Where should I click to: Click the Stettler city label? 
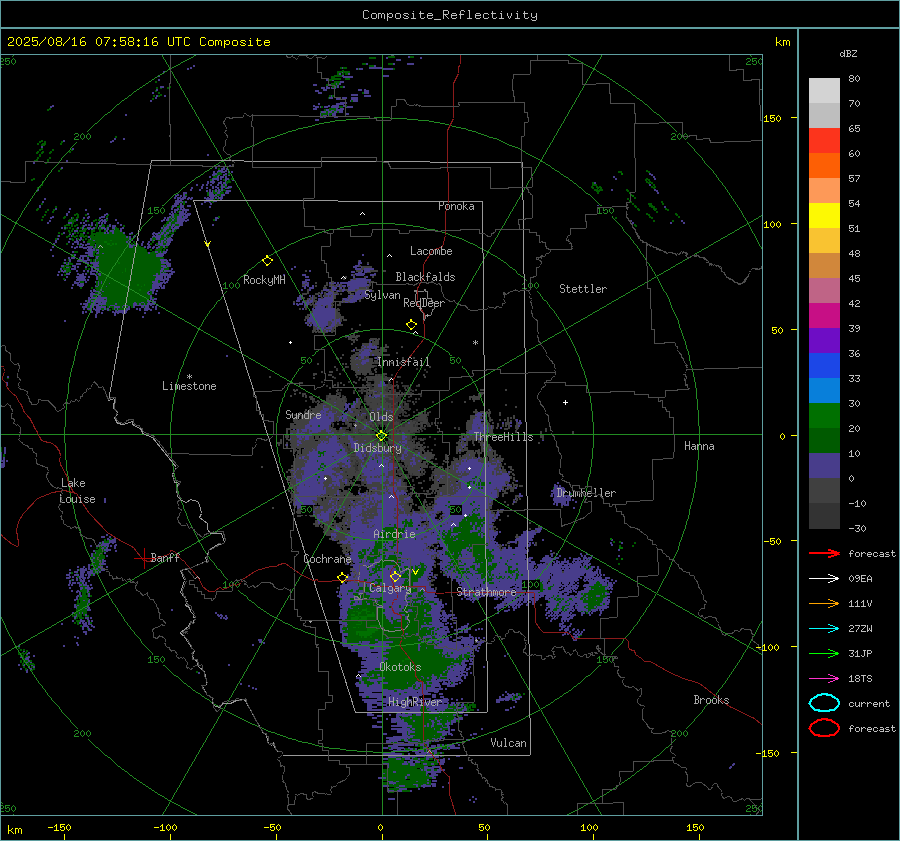[583, 289]
